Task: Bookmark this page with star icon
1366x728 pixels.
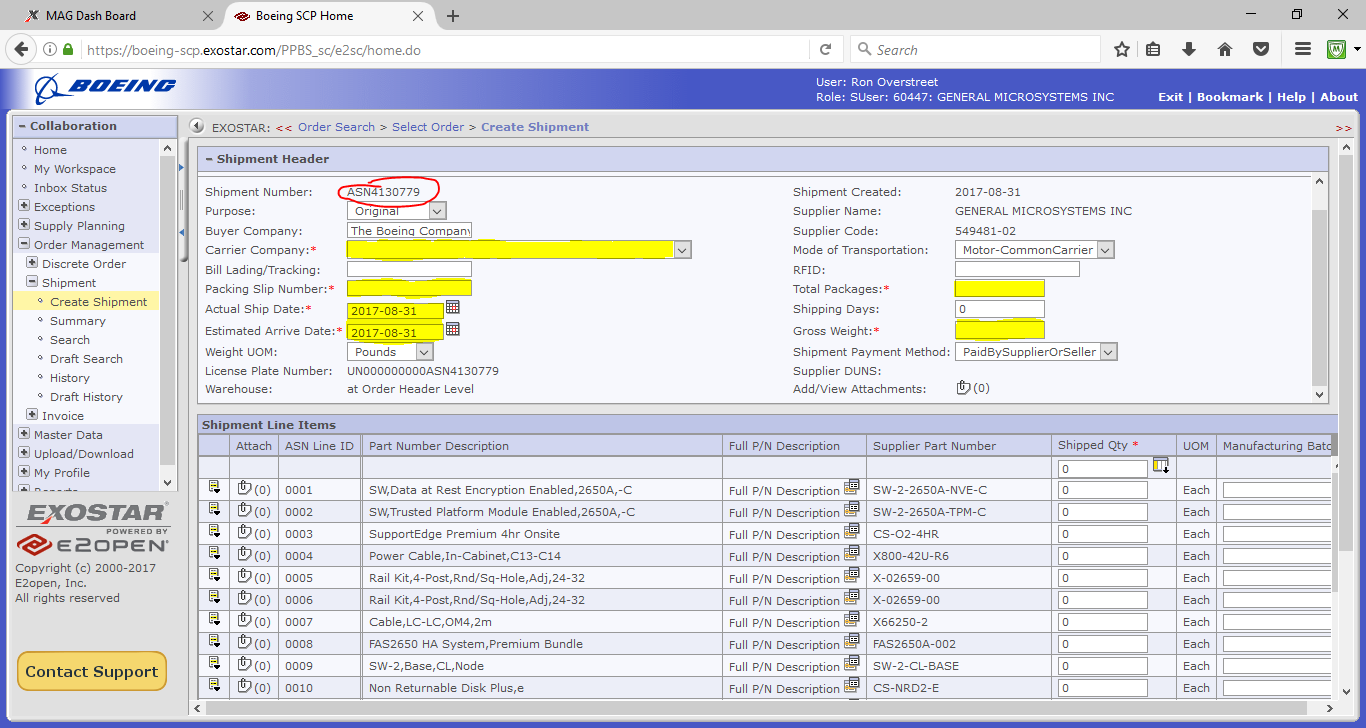Action: click(x=1122, y=50)
